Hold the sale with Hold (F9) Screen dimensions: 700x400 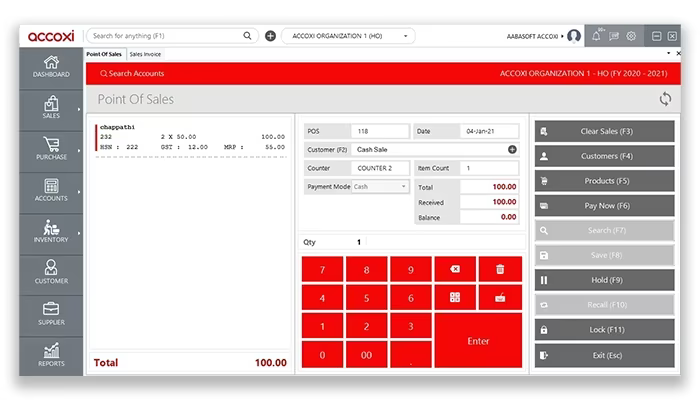pos(604,280)
